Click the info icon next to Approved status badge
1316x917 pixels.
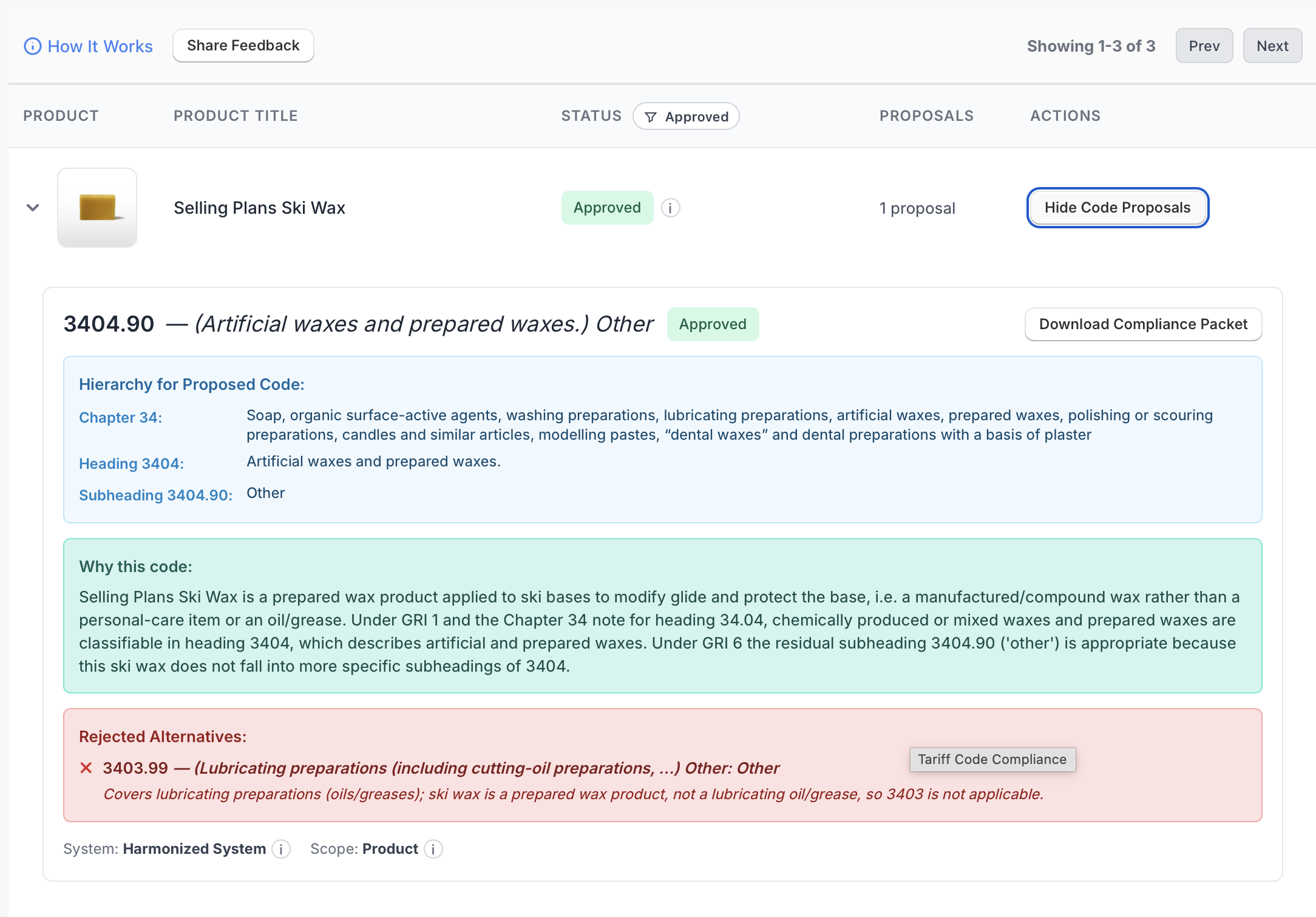[670, 208]
